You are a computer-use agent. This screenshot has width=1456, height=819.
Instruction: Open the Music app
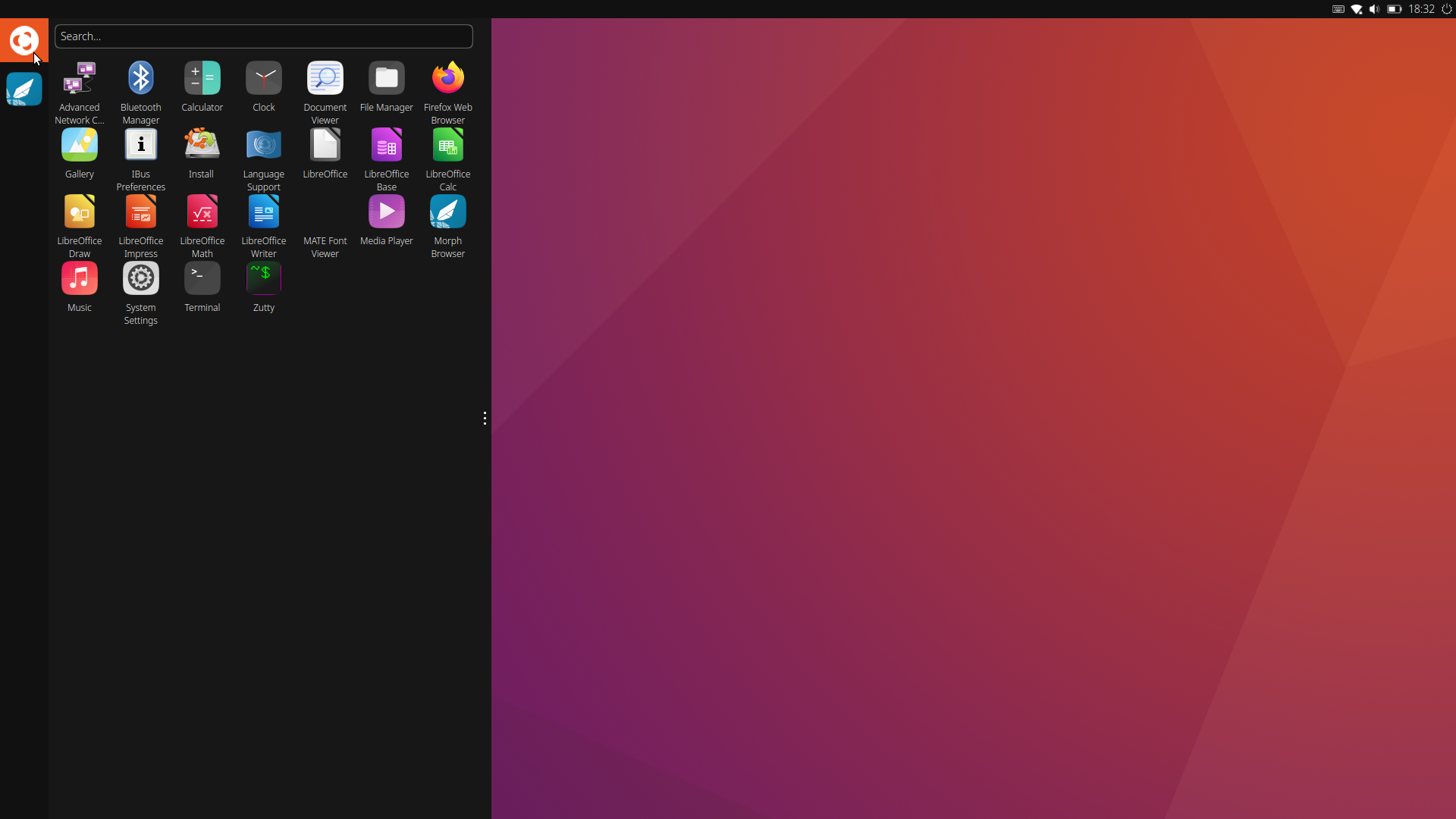[80, 287]
